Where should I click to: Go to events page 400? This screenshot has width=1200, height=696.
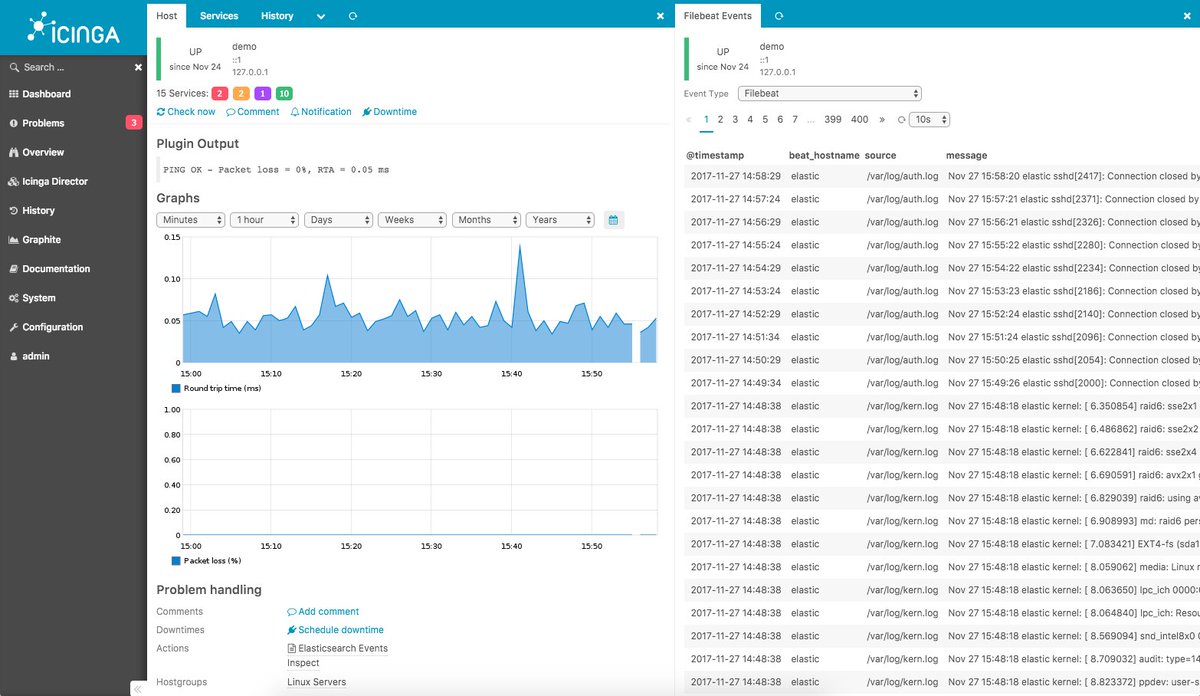click(859, 119)
